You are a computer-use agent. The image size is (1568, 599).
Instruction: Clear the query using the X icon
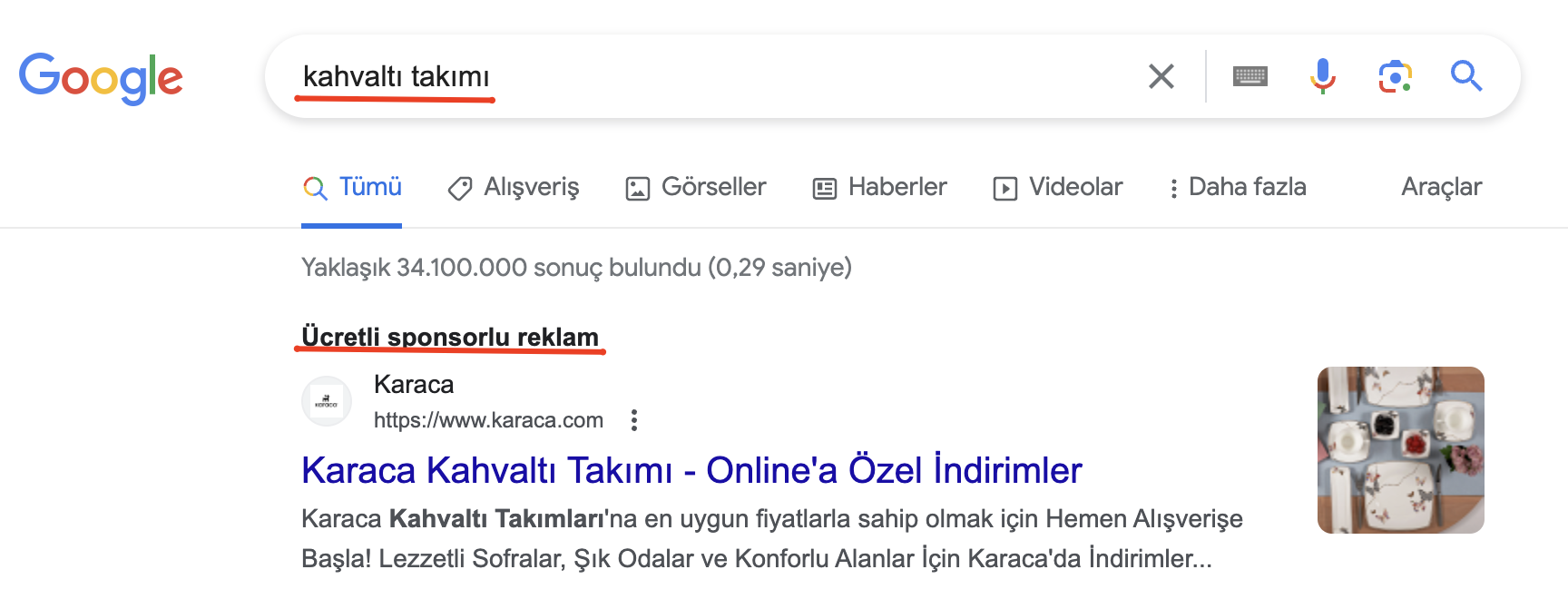coord(1161,76)
